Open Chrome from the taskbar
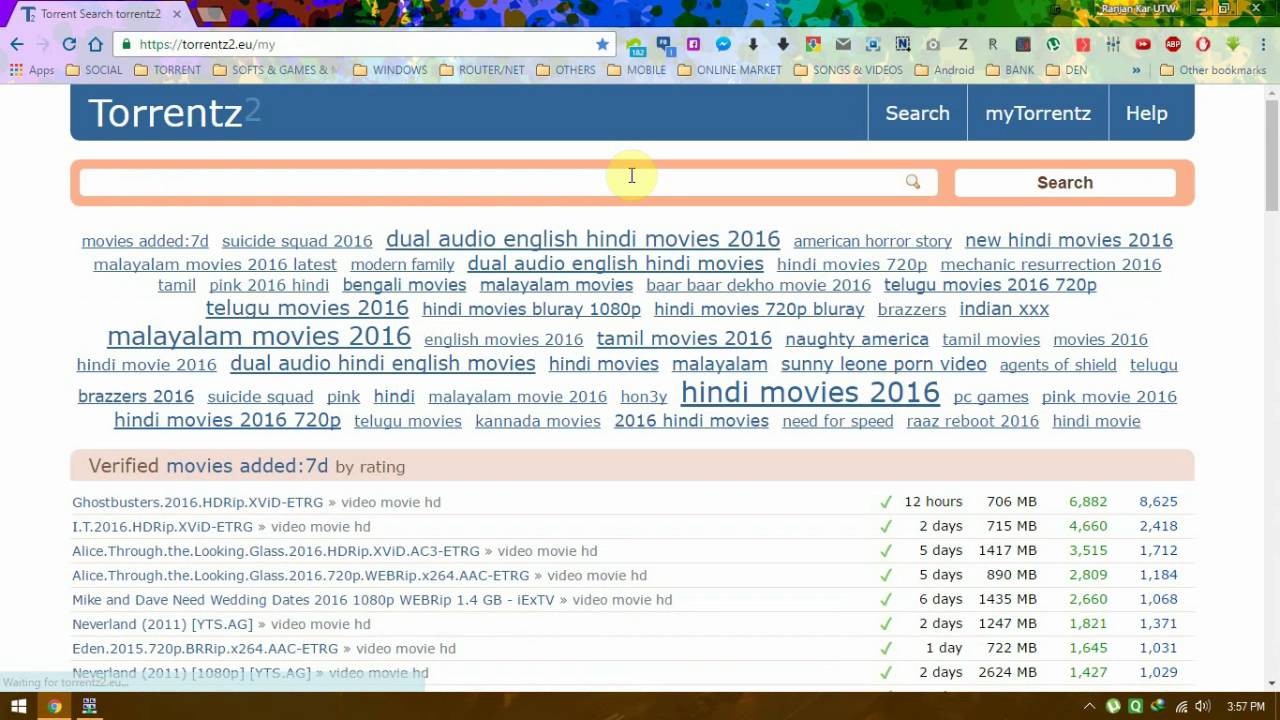This screenshot has width=1280, height=720. pyautogui.click(x=54, y=706)
